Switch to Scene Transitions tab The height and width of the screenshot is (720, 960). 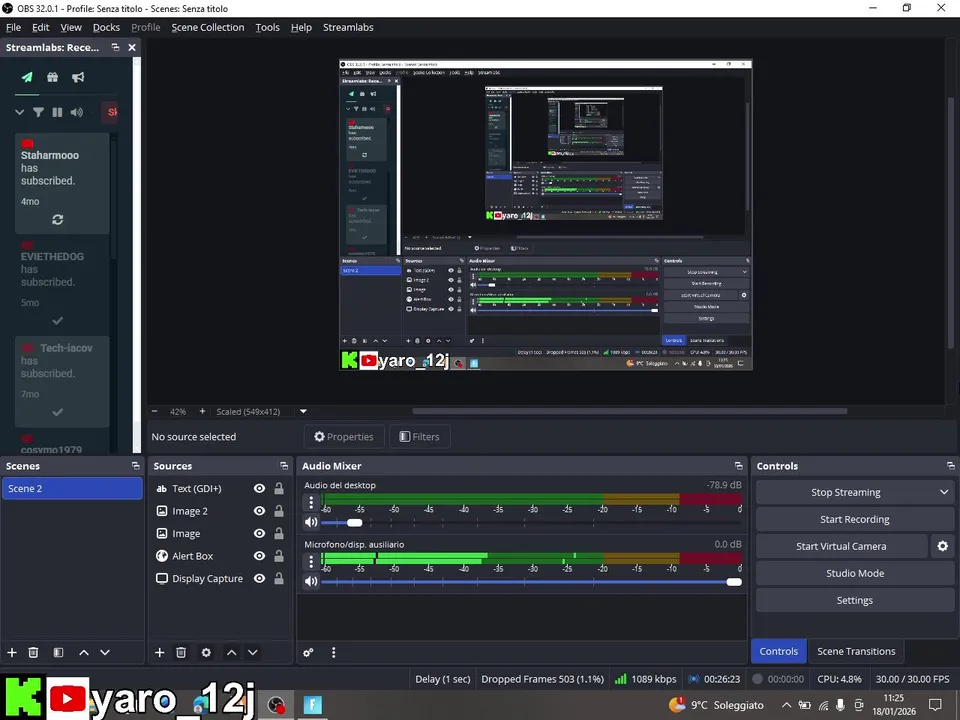tap(856, 651)
